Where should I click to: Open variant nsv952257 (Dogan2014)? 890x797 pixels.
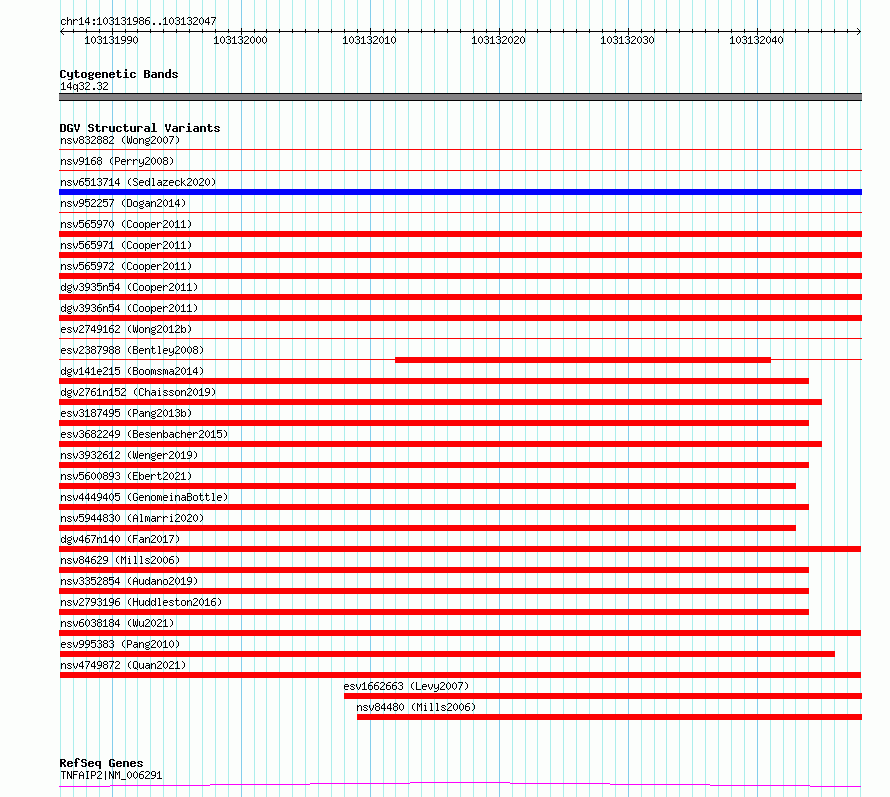click(123, 203)
